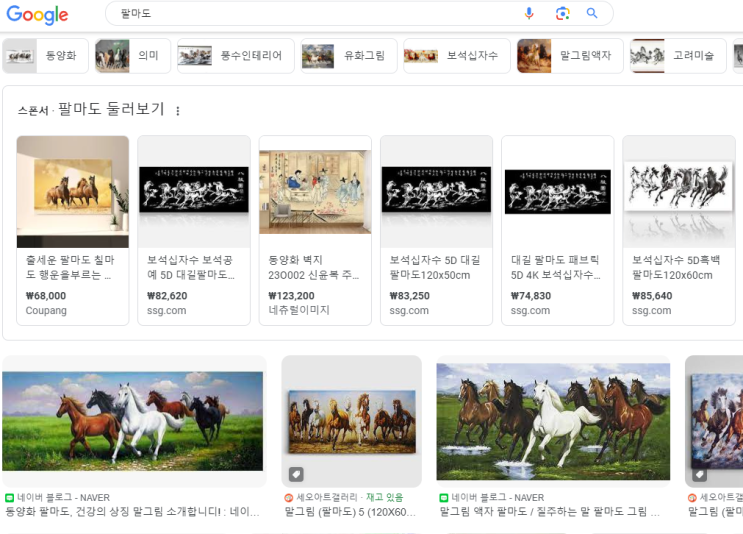The height and width of the screenshot is (534, 743).
Task: Click the 세오아트갤러리 favicon under 말그림 5
Action: tap(288, 498)
